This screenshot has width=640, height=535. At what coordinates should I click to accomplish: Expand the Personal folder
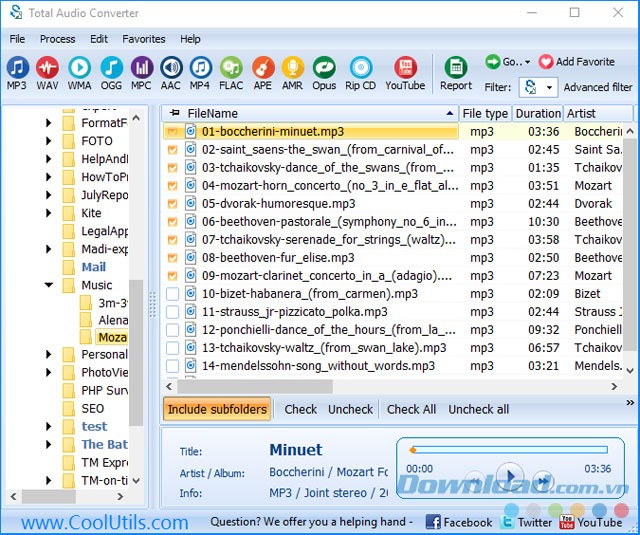coord(49,354)
